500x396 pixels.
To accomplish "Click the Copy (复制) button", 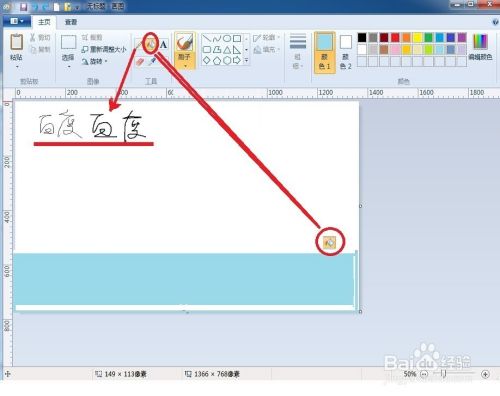I will point(40,49).
